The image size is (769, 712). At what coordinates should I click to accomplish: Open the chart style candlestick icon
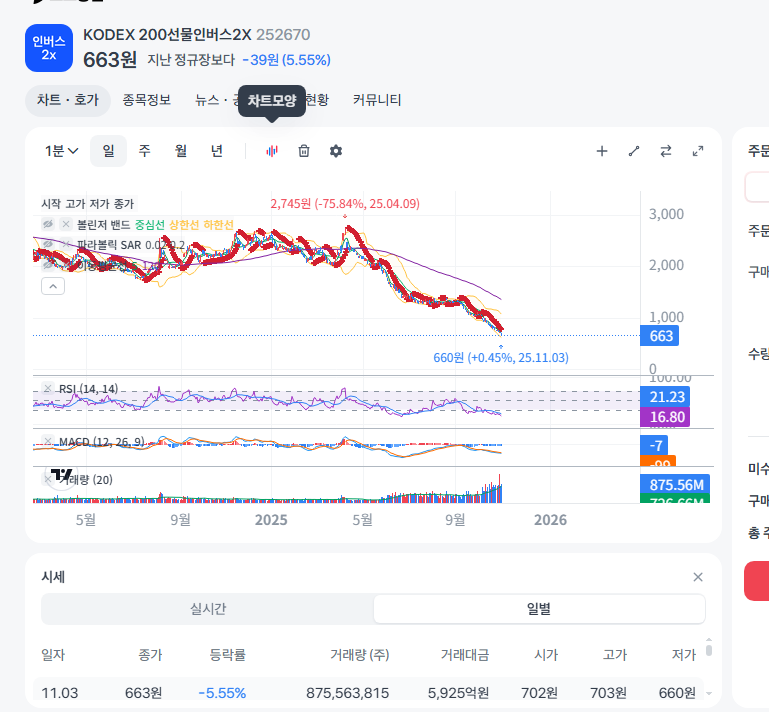(x=272, y=151)
